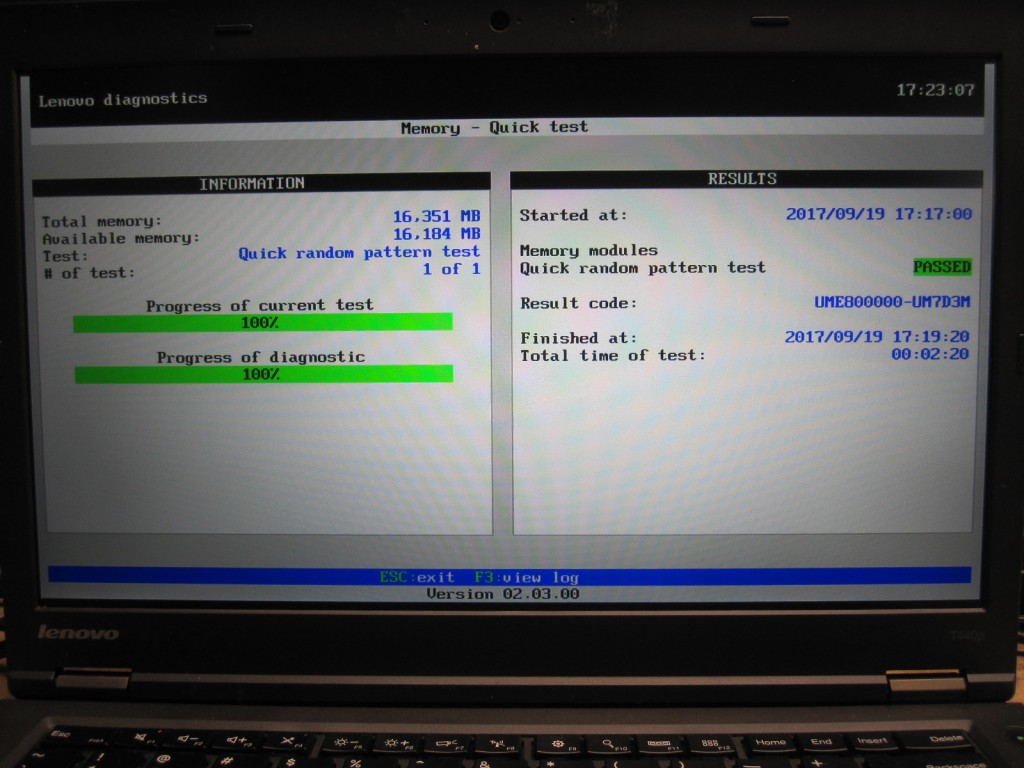Viewport: 1024px width, 768px height.
Task: Click the 'Memory modules' text
Action: [588, 250]
